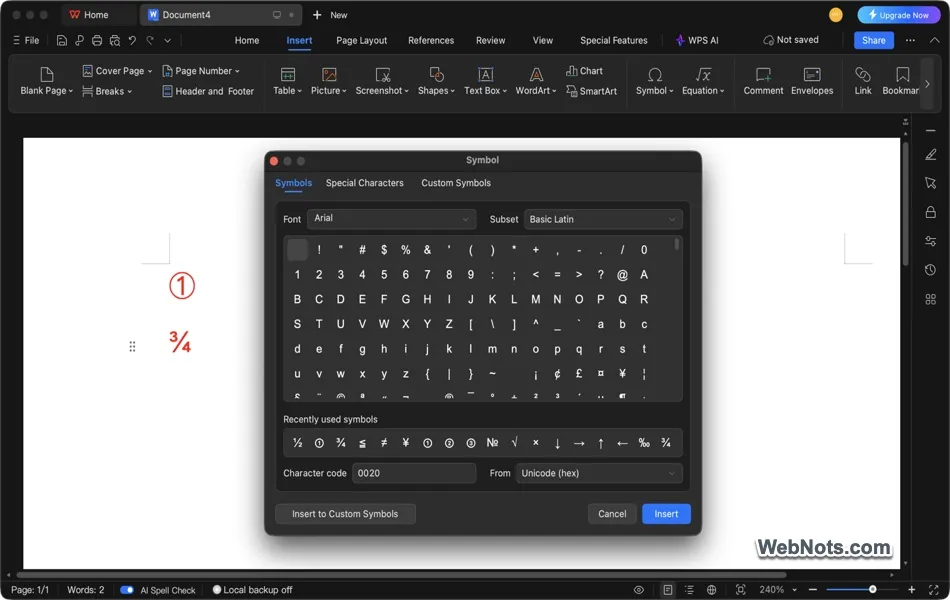This screenshot has height=600, width=950.
Task: Click the Chart icon in ribbon
Action: 584,71
